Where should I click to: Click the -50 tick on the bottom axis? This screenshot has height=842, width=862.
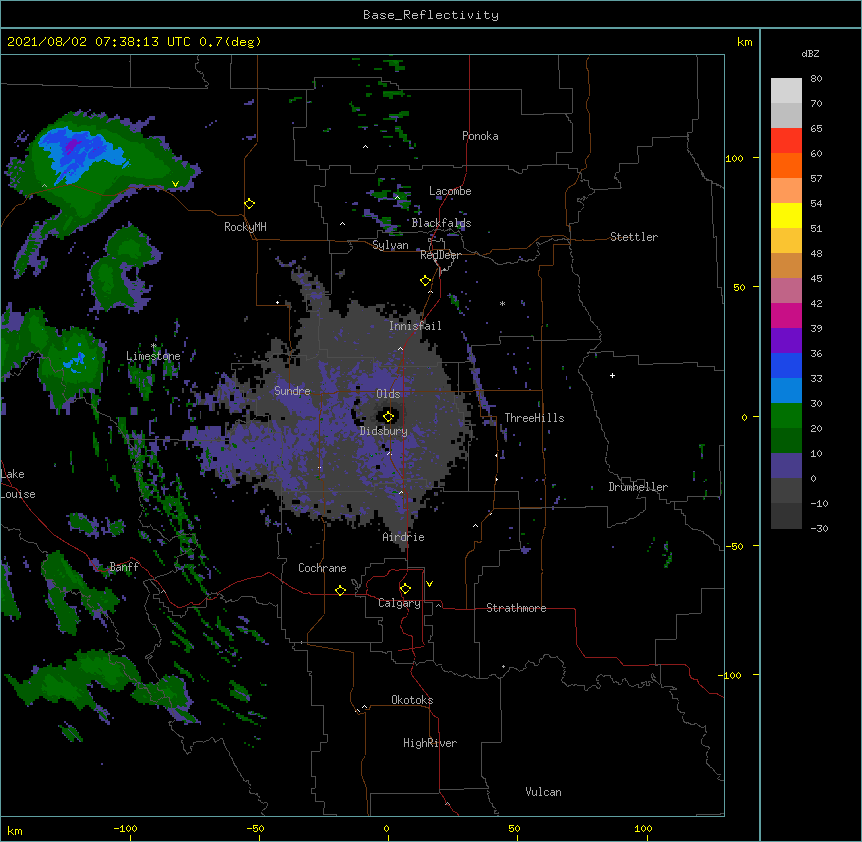[255, 828]
